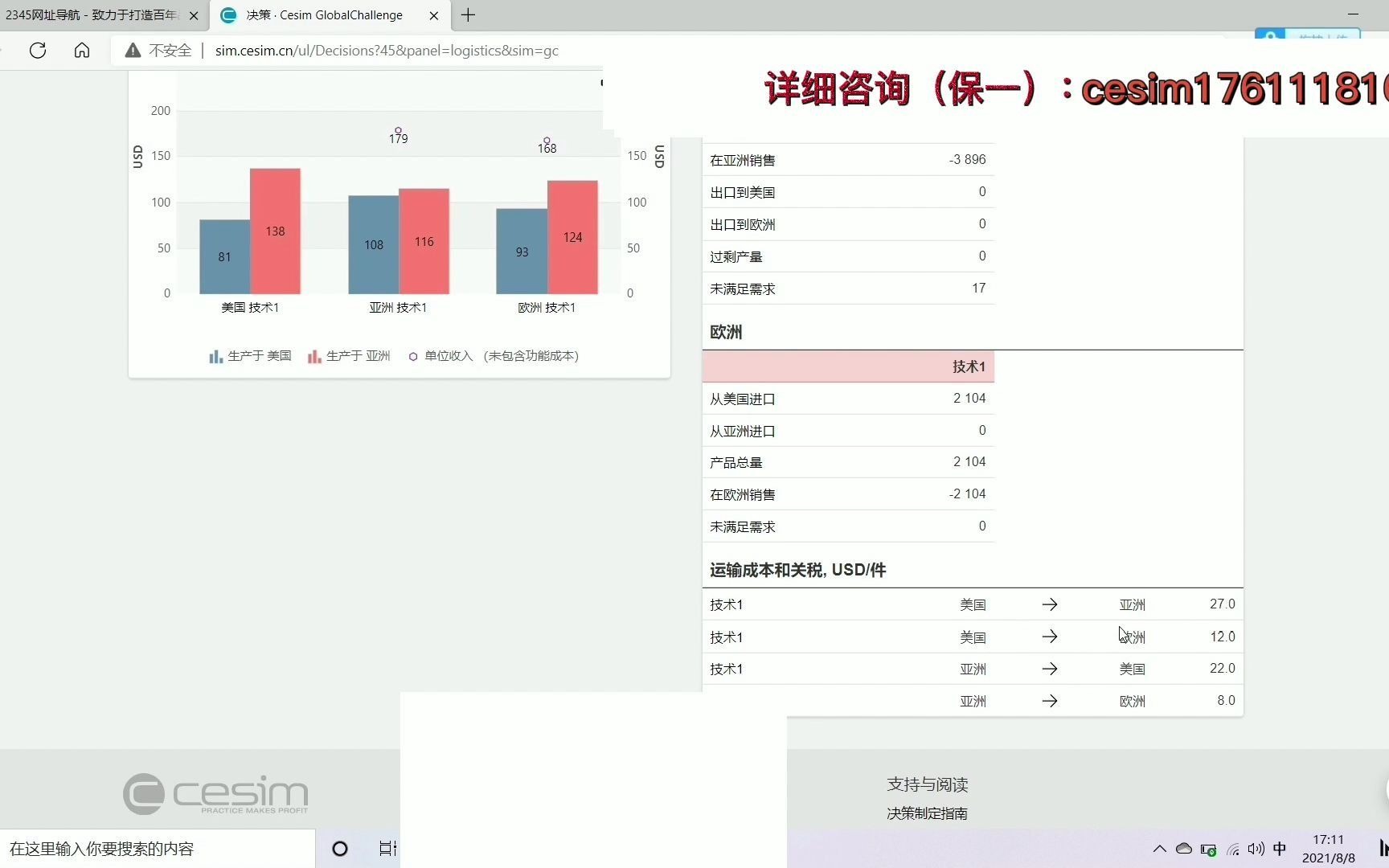Open the network Wi-Fi tray icon
Image resolution: width=1389 pixels, height=868 pixels.
pyautogui.click(x=1233, y=850)
